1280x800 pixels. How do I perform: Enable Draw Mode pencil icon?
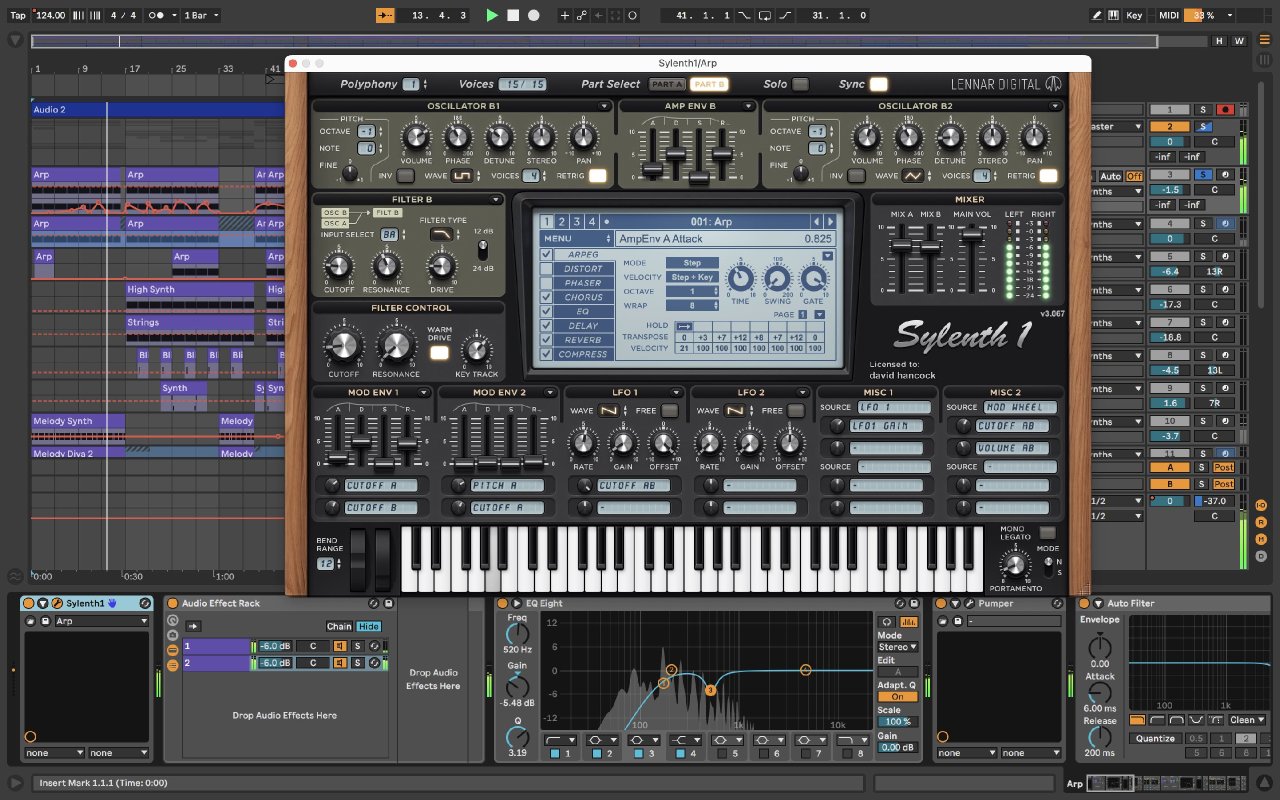point(1097,16)
